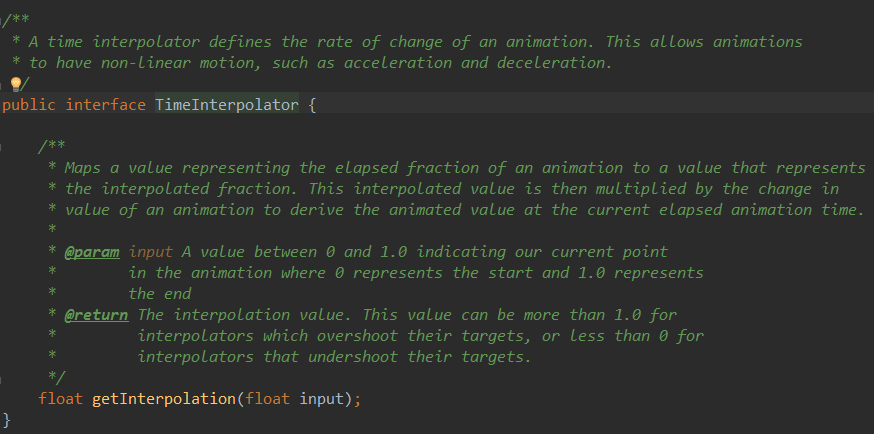Click the fold marker at Javadoc end
This screenshot has width=874, height=434.
click(x=3, y=378)
